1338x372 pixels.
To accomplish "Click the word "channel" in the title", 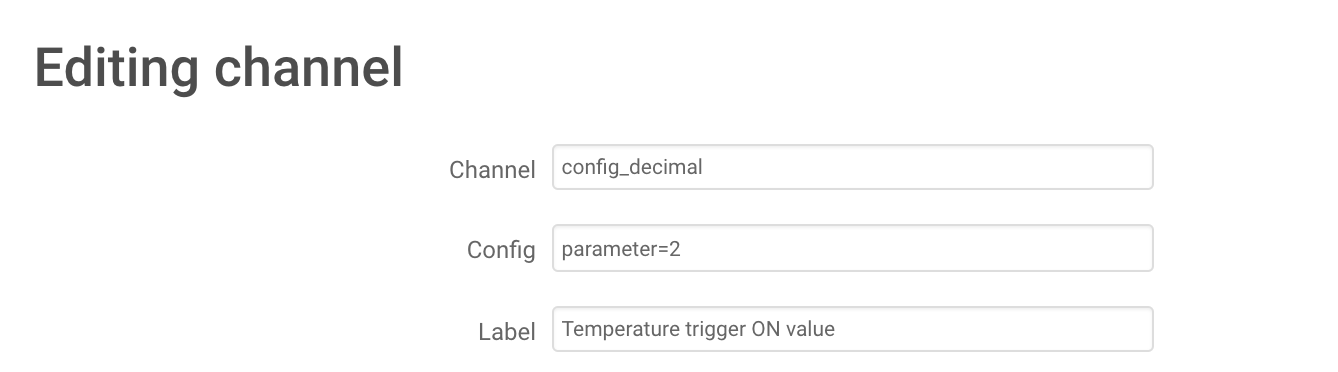I will [x=309, y=68].
